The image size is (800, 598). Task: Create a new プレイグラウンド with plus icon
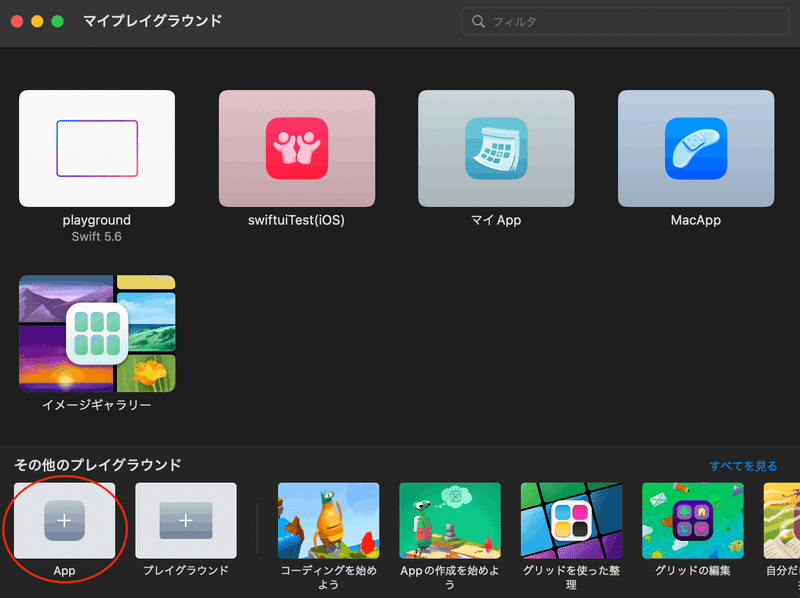point(186,520)
